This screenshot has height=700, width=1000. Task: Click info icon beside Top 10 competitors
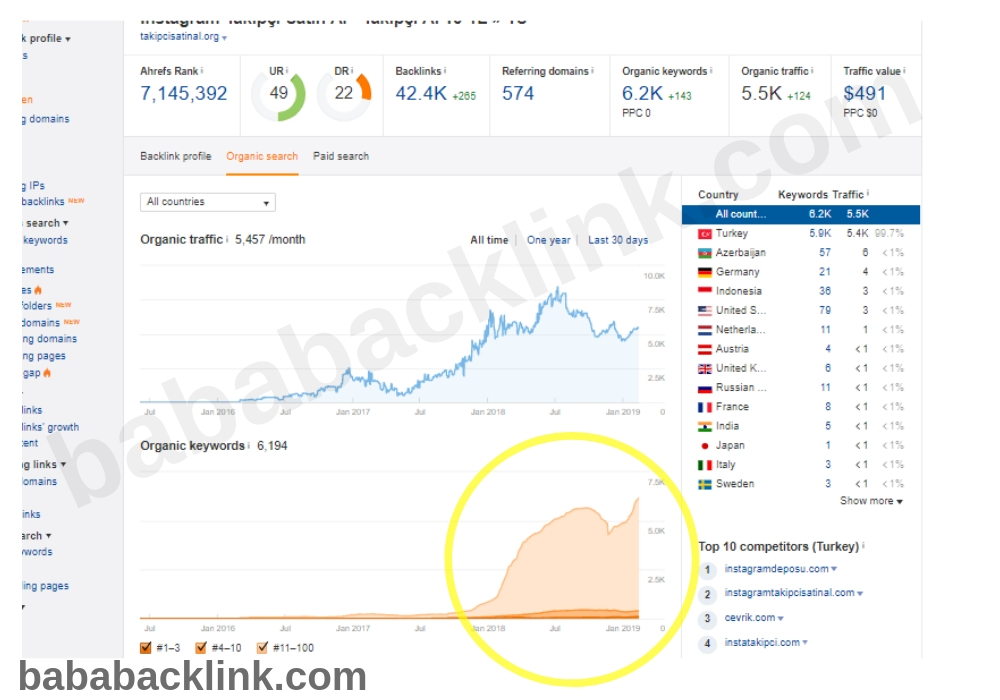pos(863,546)
